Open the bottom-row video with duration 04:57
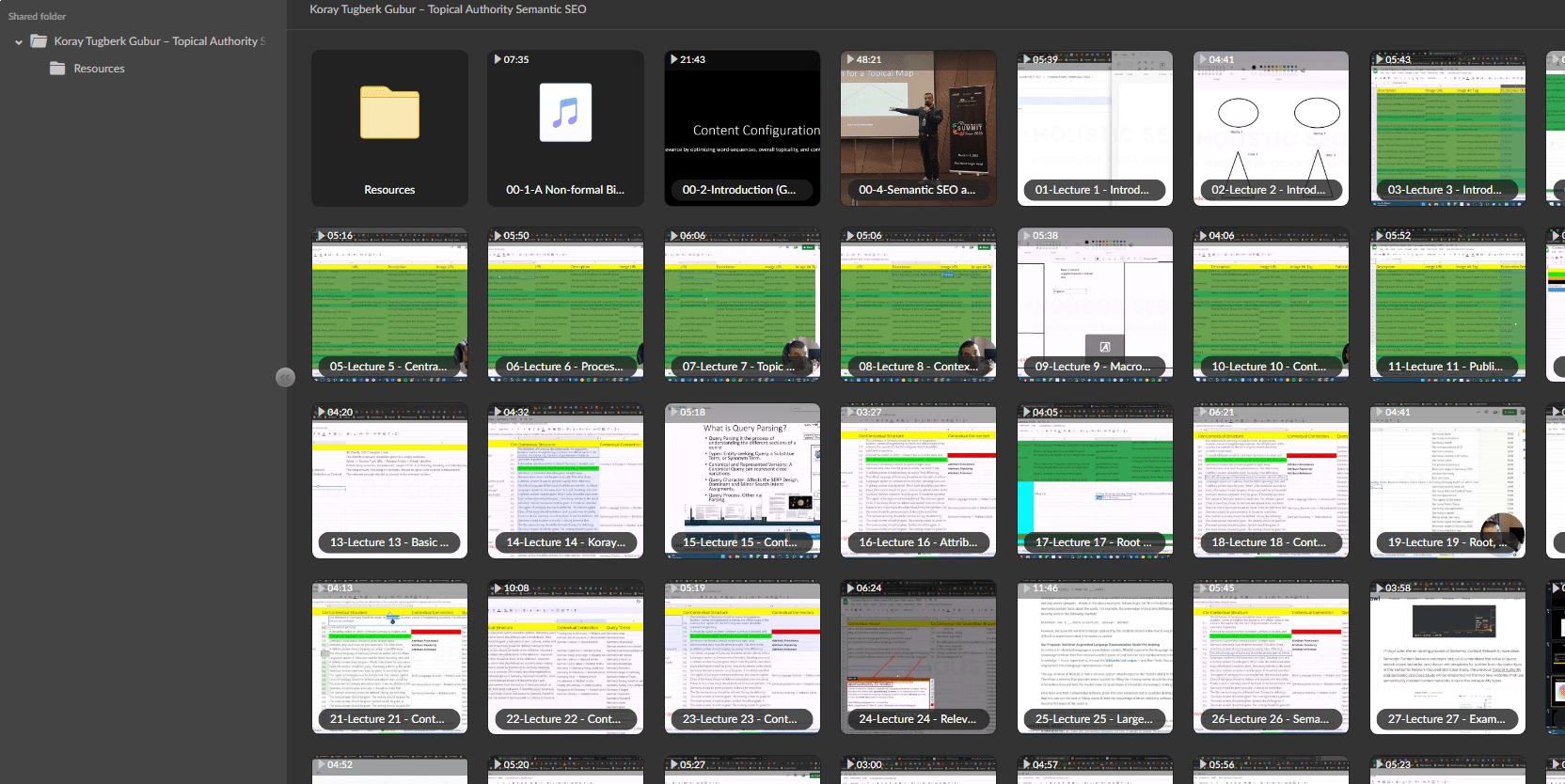 point(1095,771)
